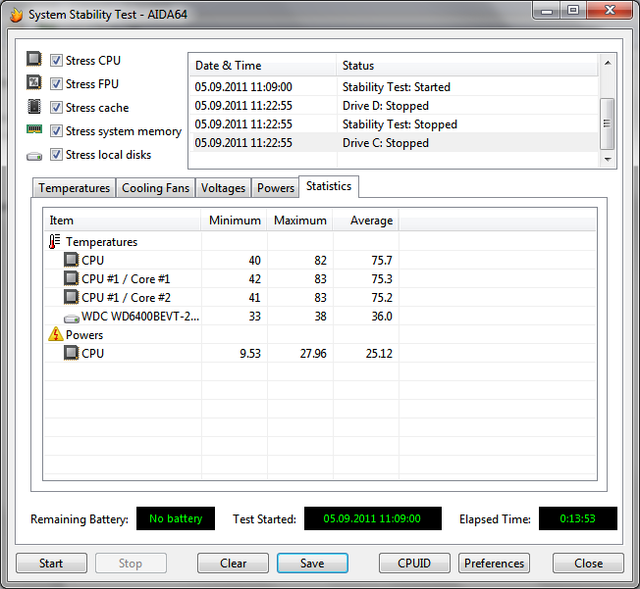Image resolution: width=640 pixels, height=589 pixels.
Task: Open the CPUID panel button
Action: [x=415, y=563]
